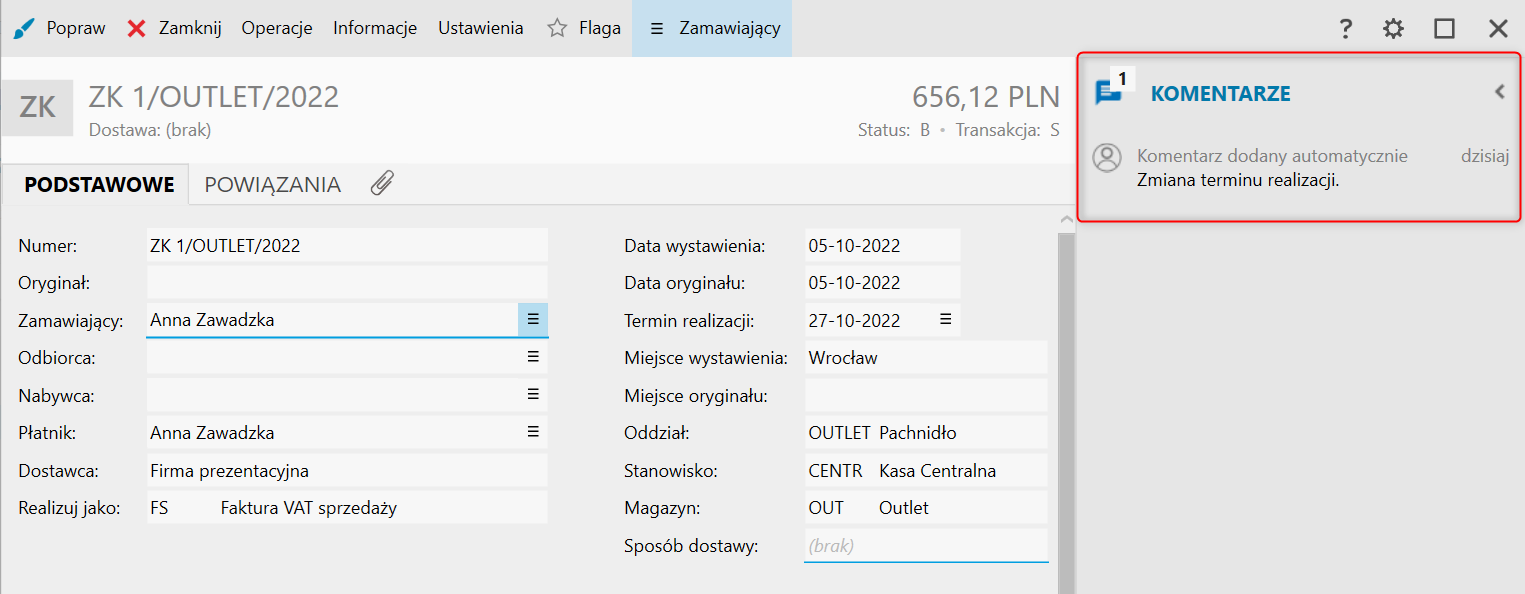Click the Miejsce wystawienia value Wrocław

[x=926, y=357]
